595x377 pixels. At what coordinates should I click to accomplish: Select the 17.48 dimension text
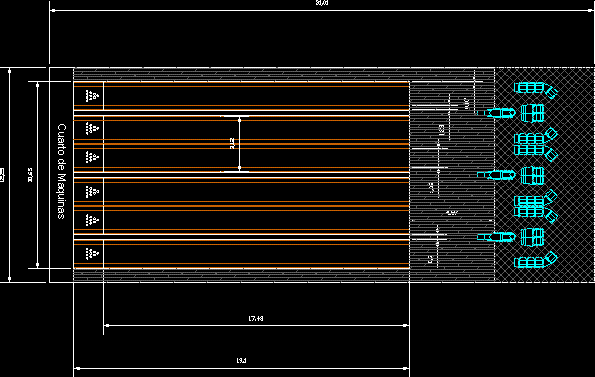(256, 319)
